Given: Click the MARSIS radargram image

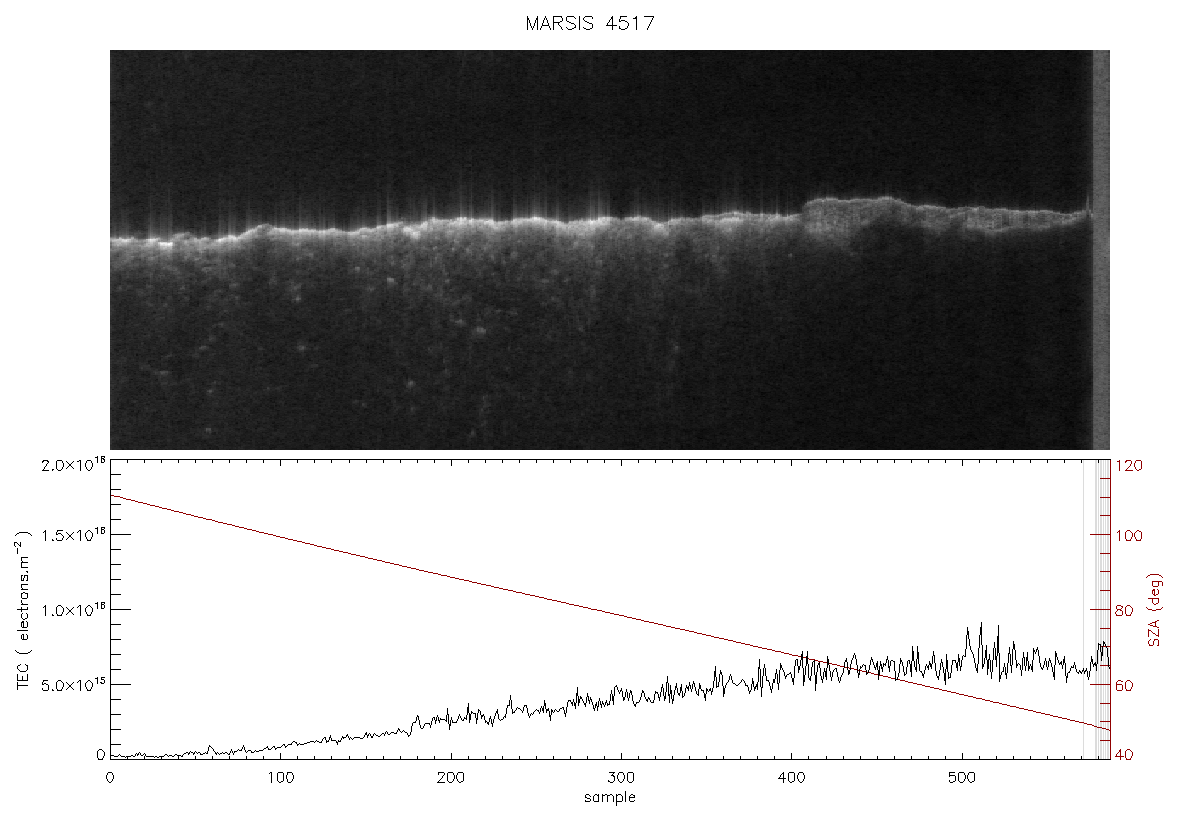Looking at the screenshot, I should coord(610,250).
